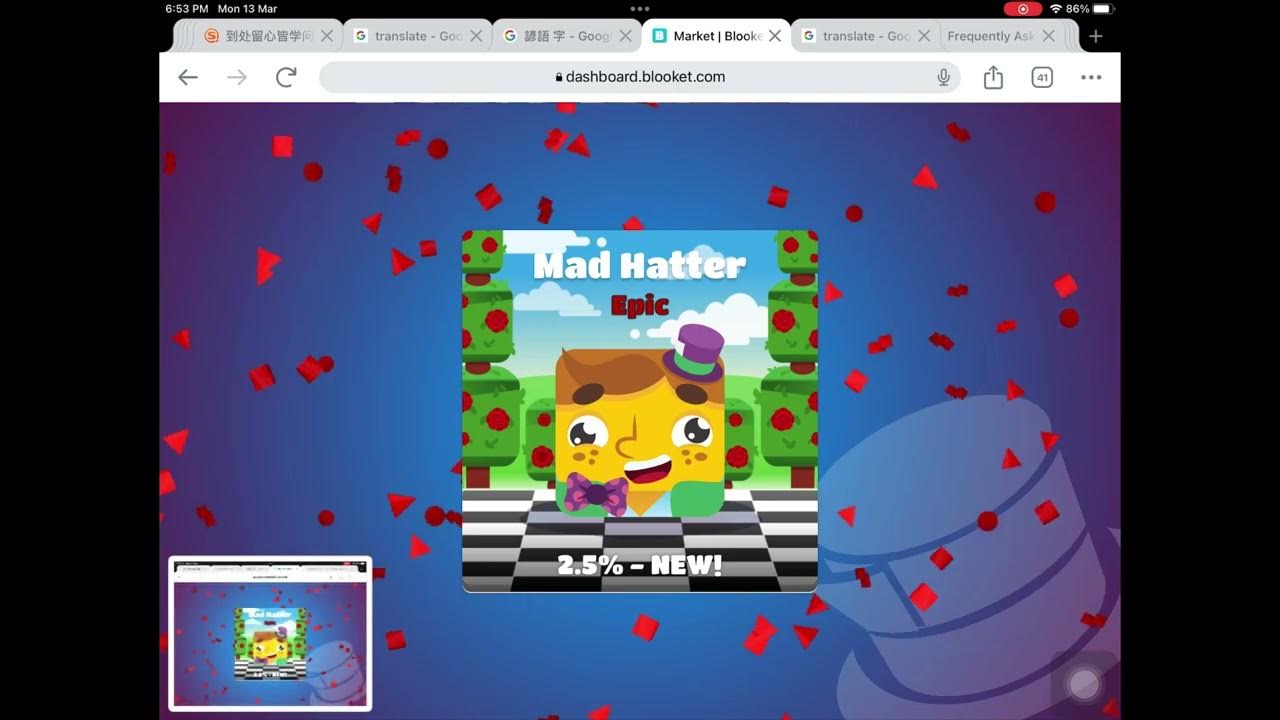Click the red Epic rarity label
The image size is (1280, 720).
coord(640,305)
